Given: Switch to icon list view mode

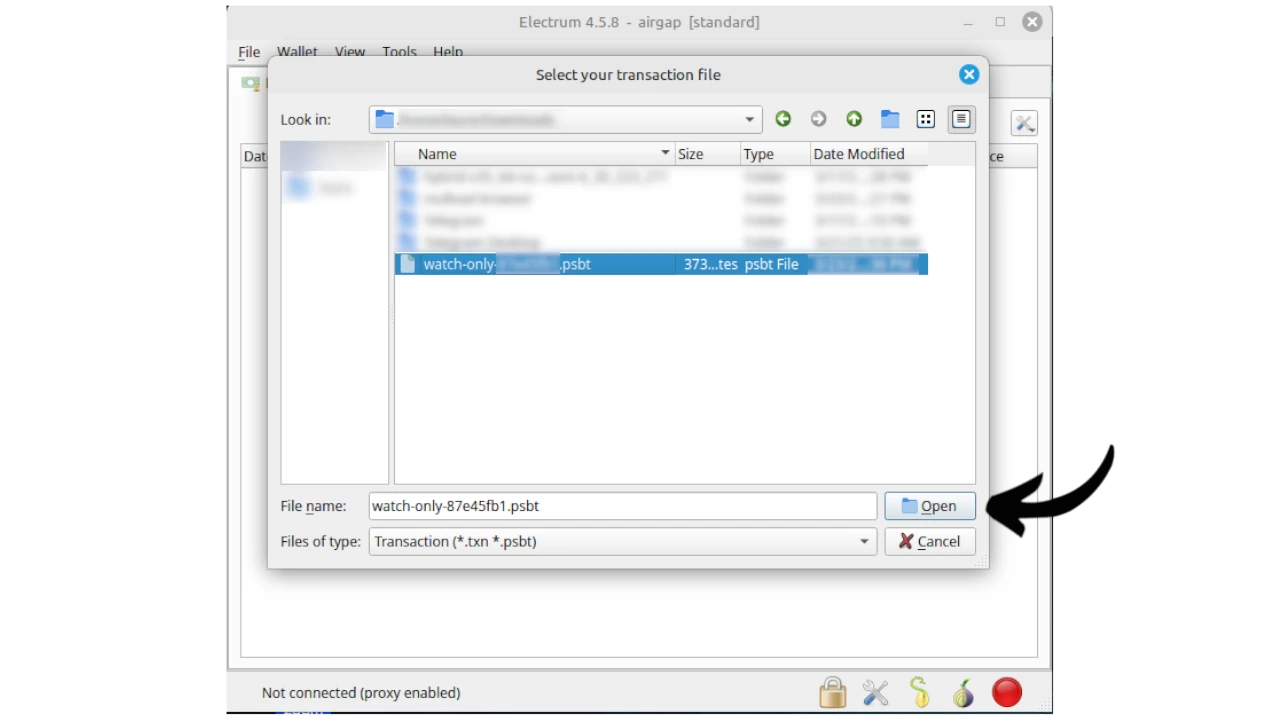Looking at the screenshot, I should point(926,120).
